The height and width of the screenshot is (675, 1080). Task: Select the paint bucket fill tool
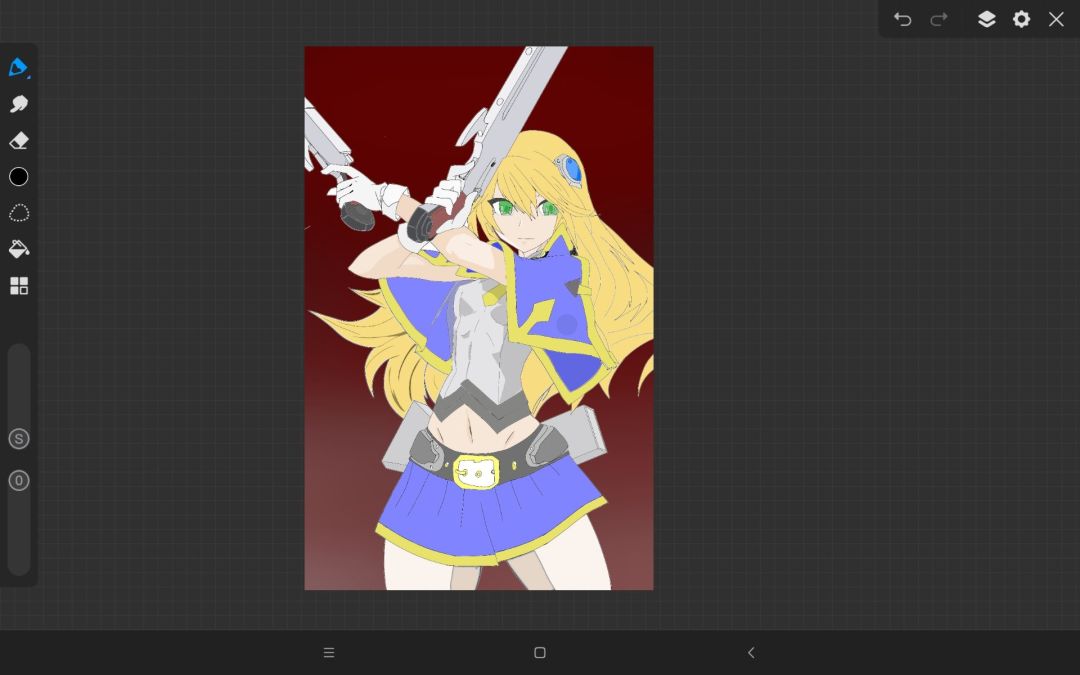[19, 249]
